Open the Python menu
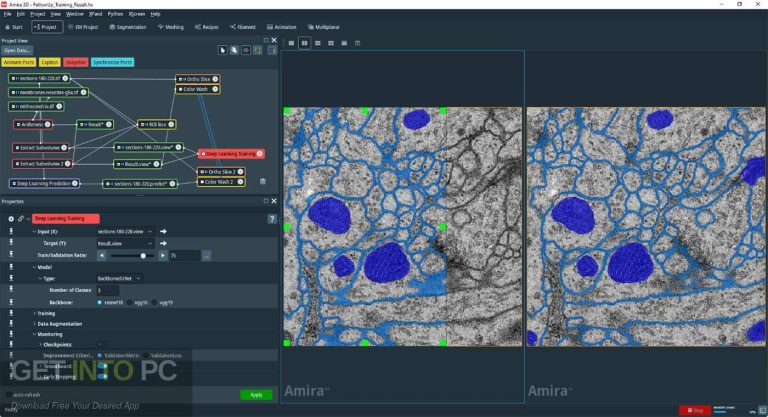Screen dimensions: 768x417 [x=115, y=14]
